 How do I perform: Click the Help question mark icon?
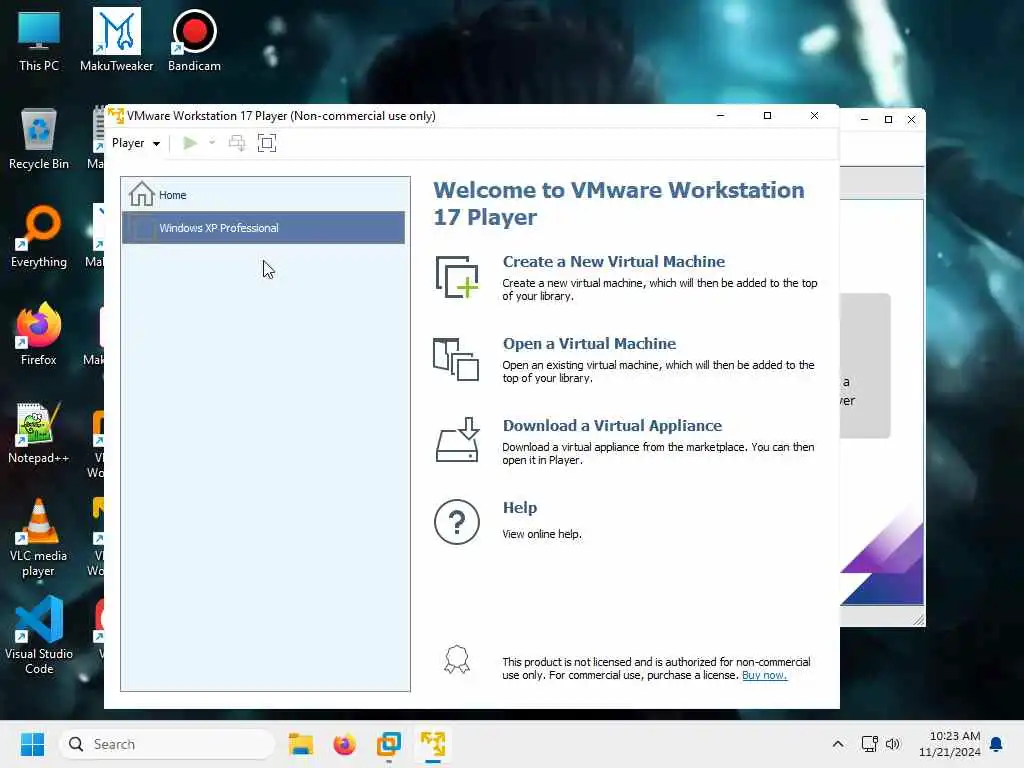(x=456, y=522)
